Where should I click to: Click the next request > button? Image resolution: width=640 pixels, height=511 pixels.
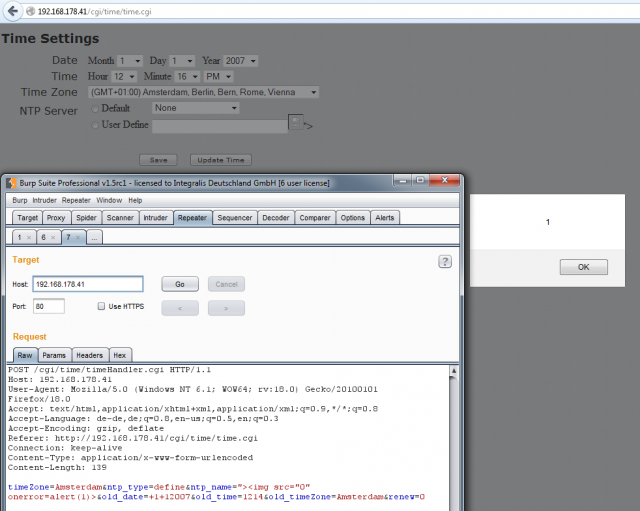pyautogui.click(x=227, y=309)
